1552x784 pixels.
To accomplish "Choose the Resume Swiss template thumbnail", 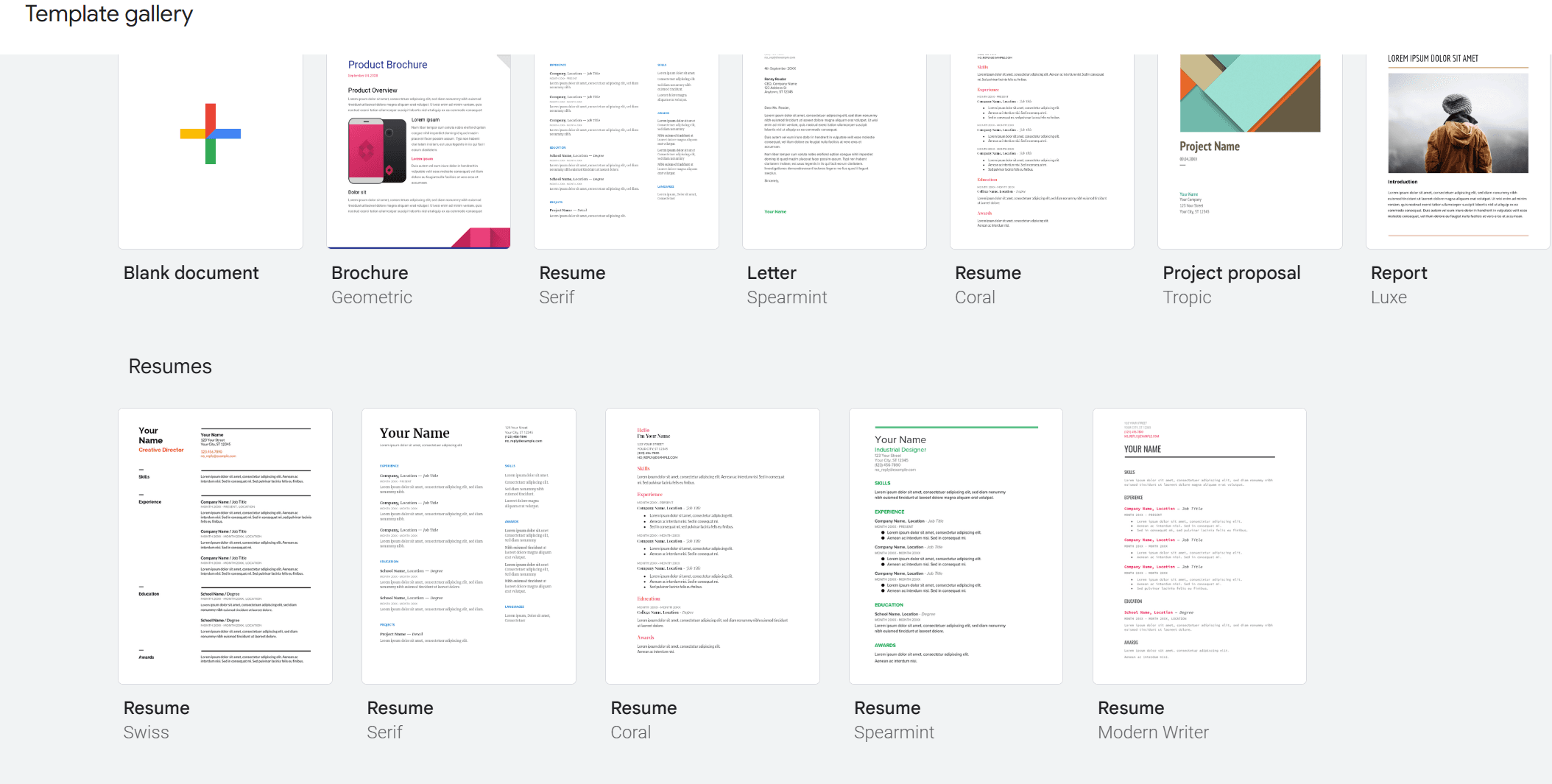I will click(x=225, y=546).
